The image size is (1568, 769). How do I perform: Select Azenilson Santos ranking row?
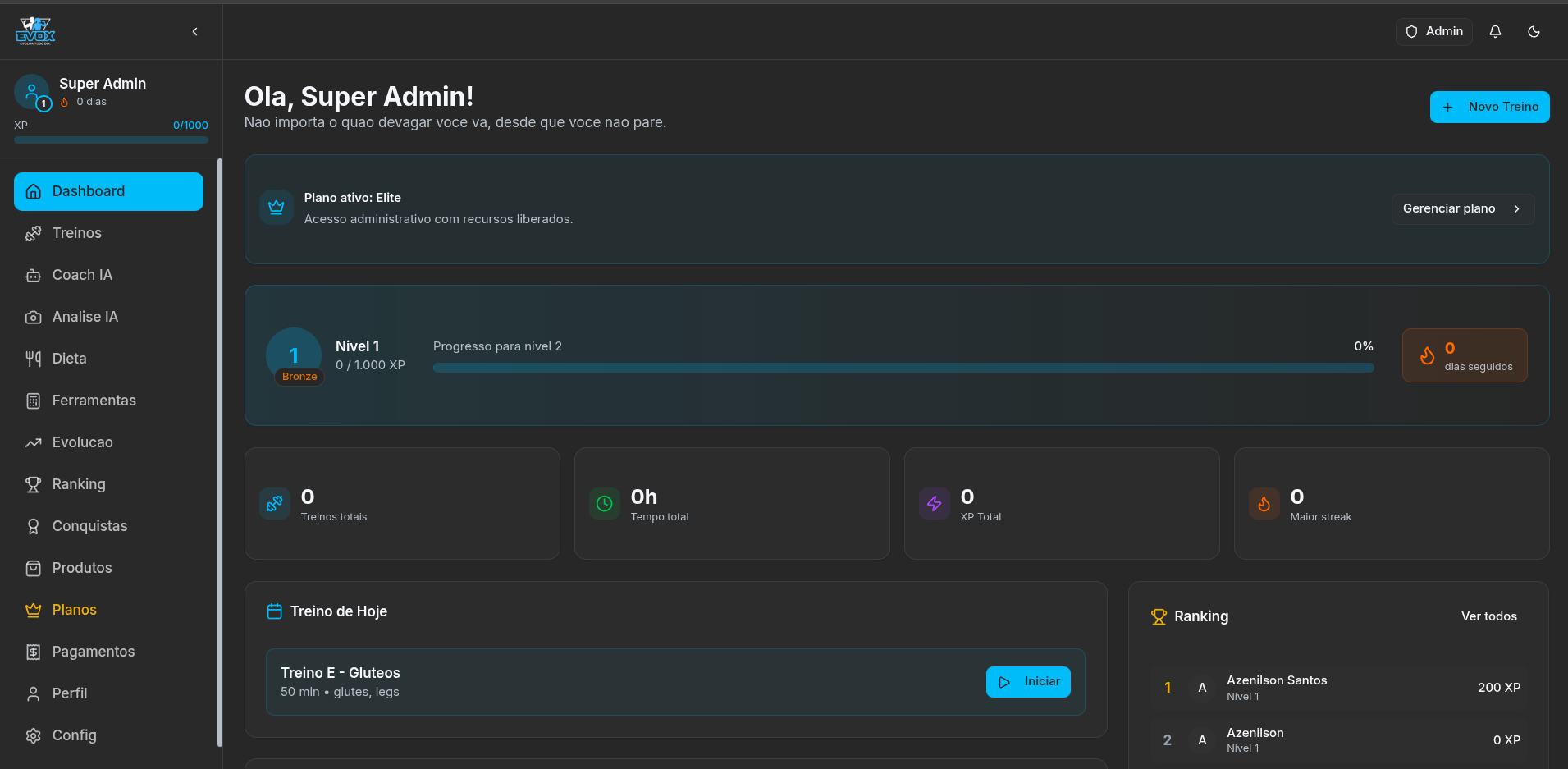(1338, 688)
